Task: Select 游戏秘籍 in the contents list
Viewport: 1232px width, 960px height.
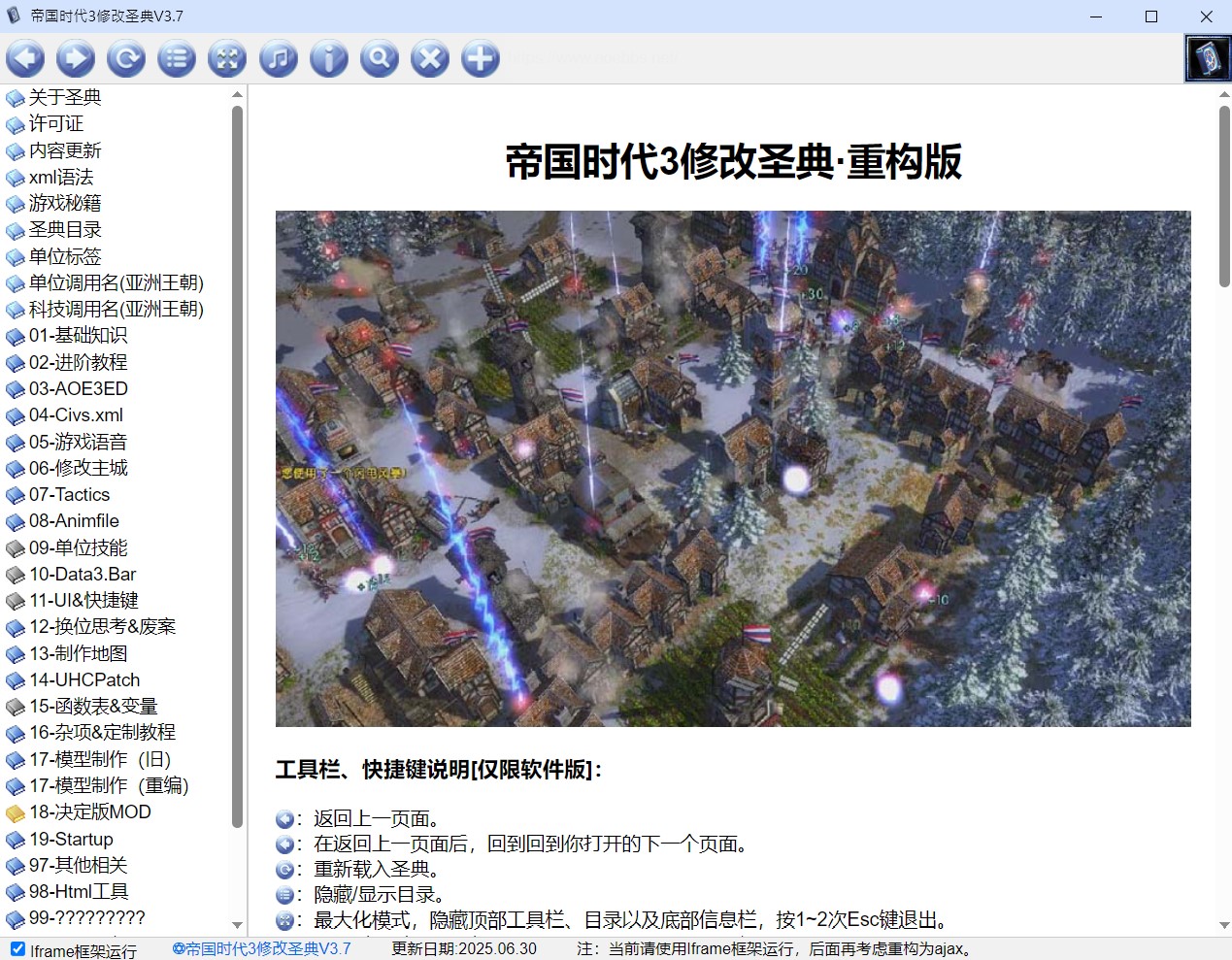Action: 65,203
